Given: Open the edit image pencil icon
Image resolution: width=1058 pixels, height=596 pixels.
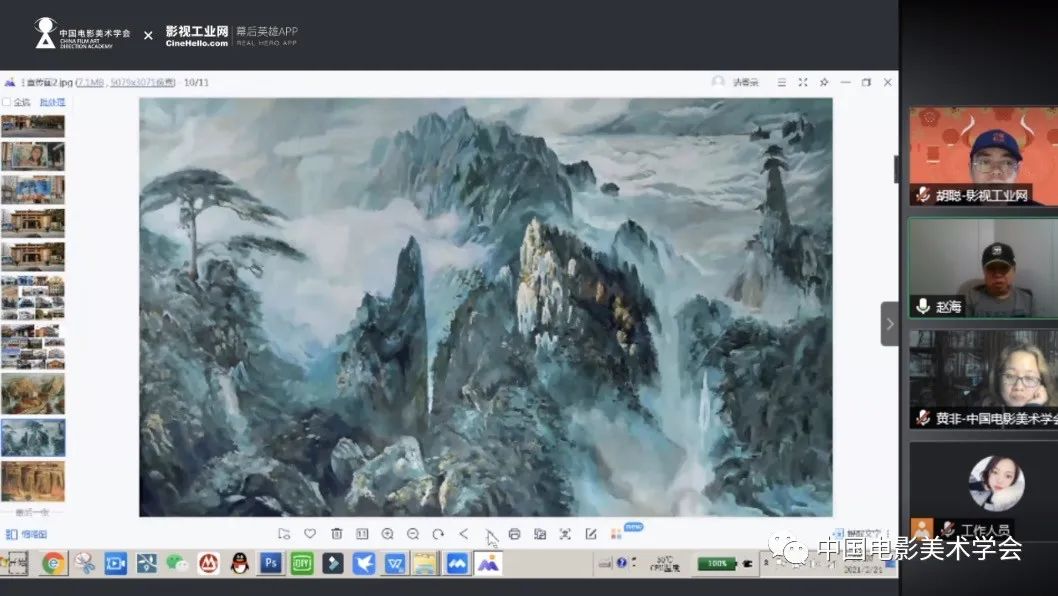Looking at the screenshot, I should [x=591, y=534].
